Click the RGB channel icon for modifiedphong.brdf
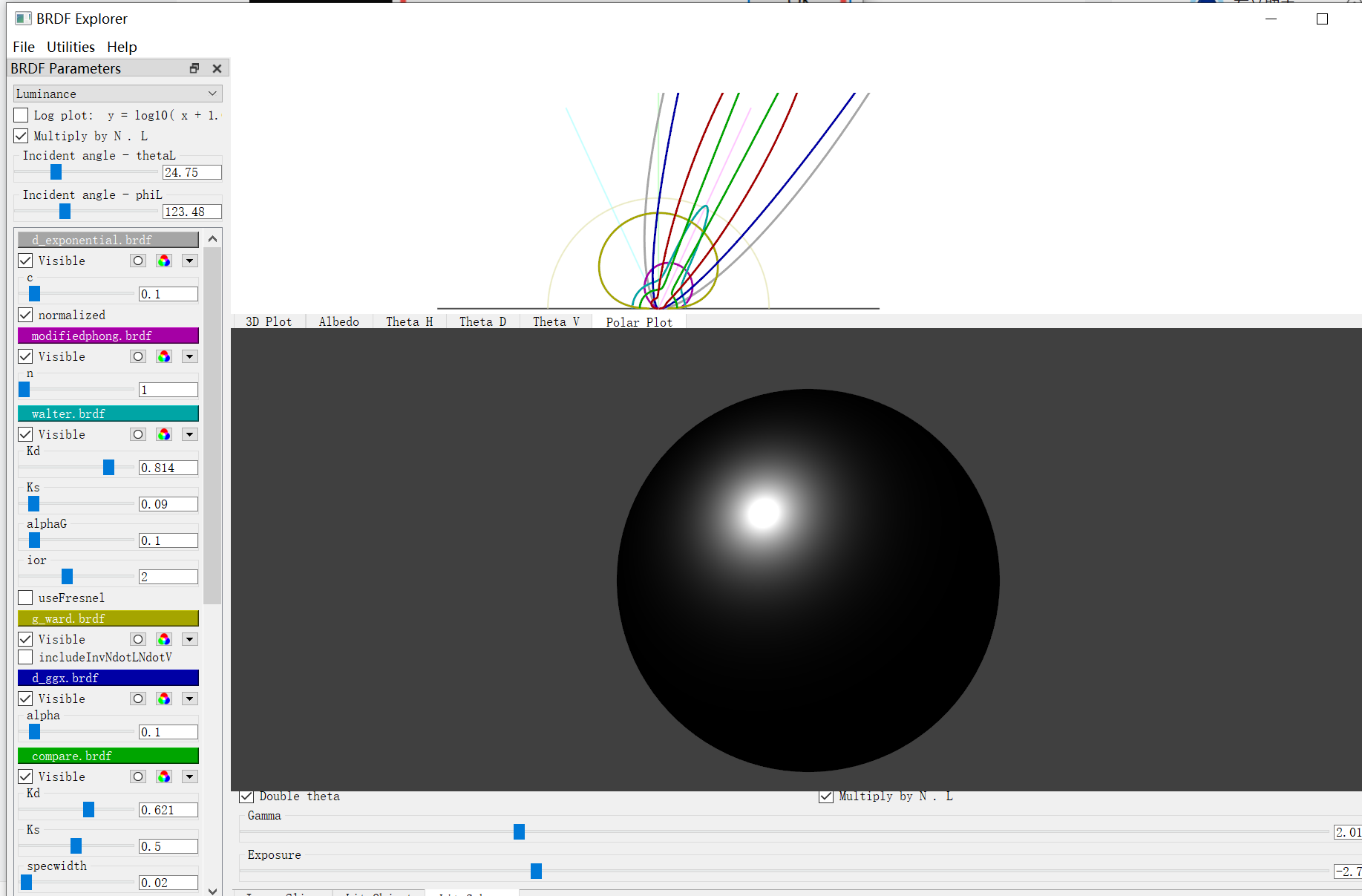 click(x=164, y=356)
